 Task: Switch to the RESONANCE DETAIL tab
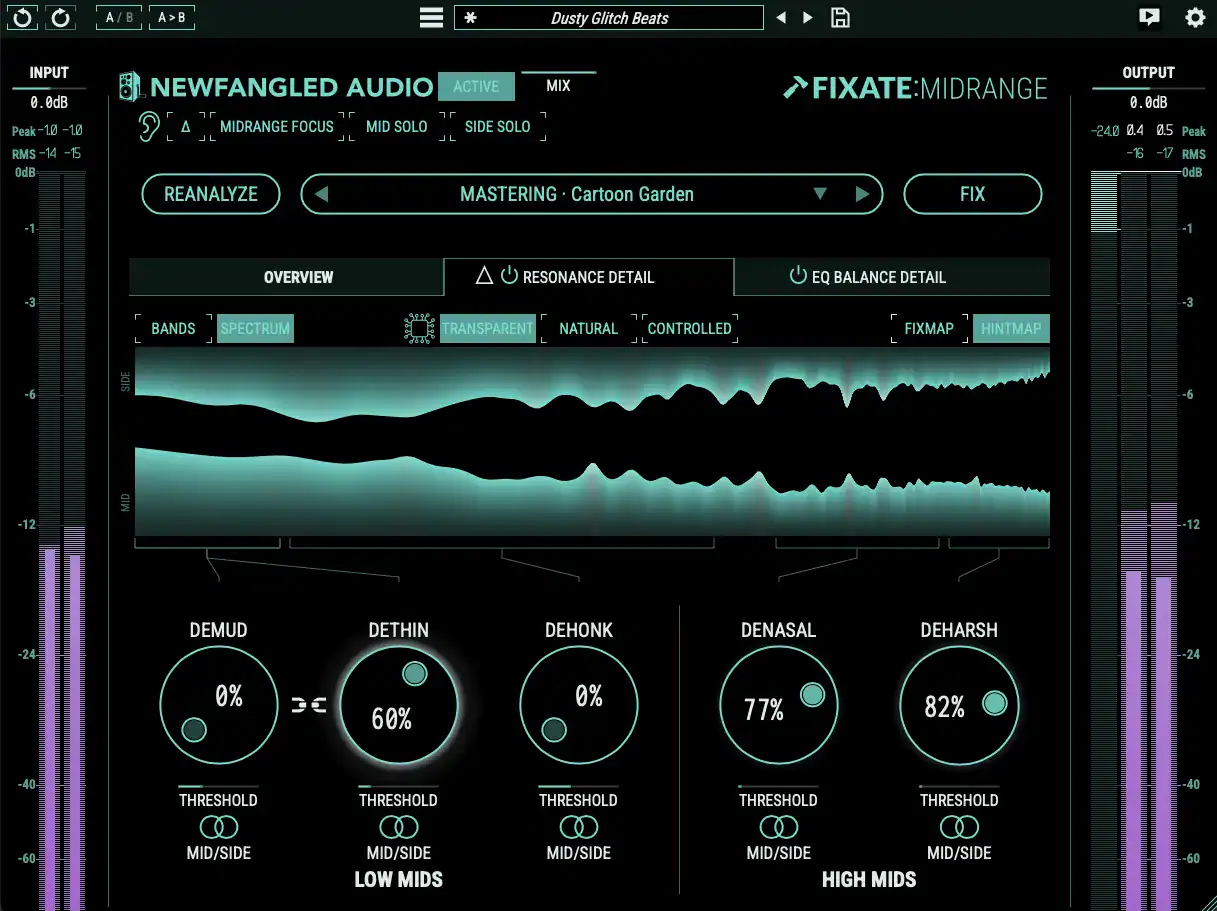tap(589, 277)
